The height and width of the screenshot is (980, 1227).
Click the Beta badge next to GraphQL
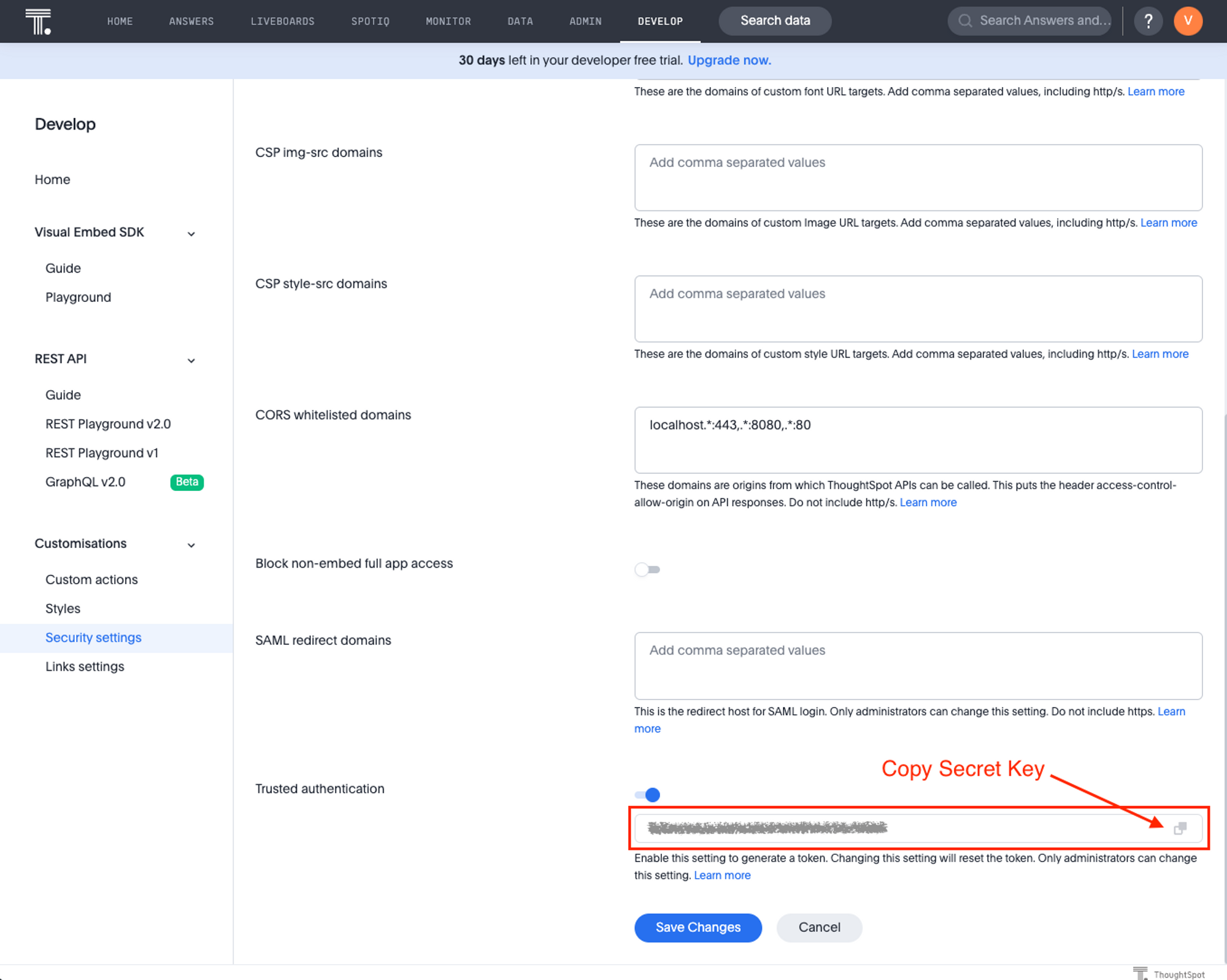click(187, 482)
